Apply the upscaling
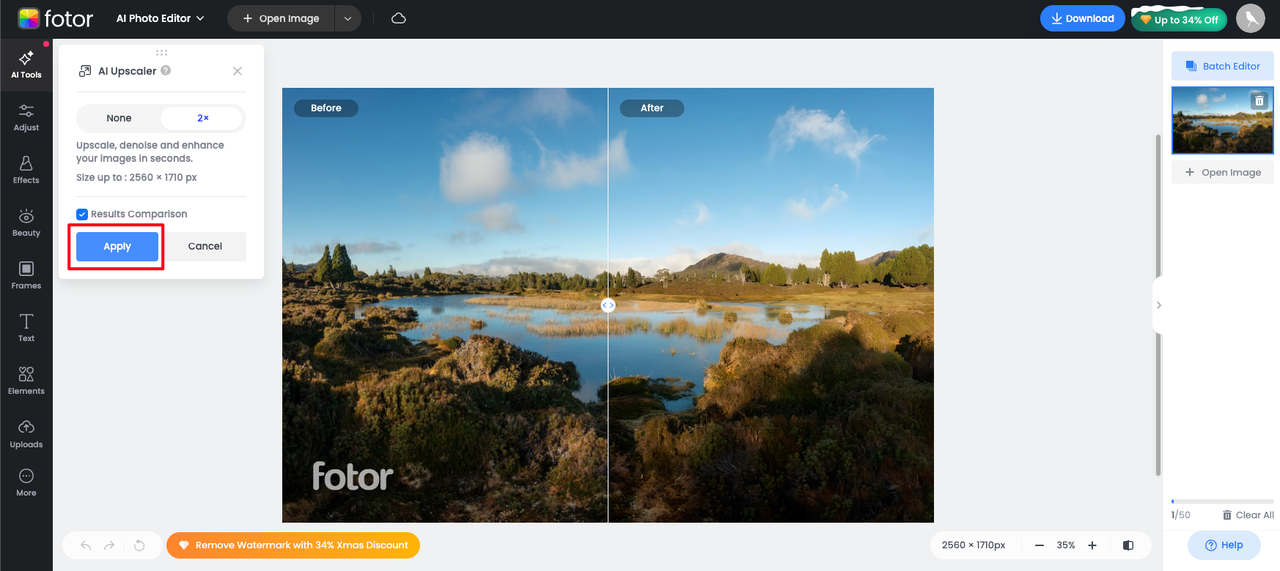This screenshot has width=1280, height=571. [x=117, y=246]
